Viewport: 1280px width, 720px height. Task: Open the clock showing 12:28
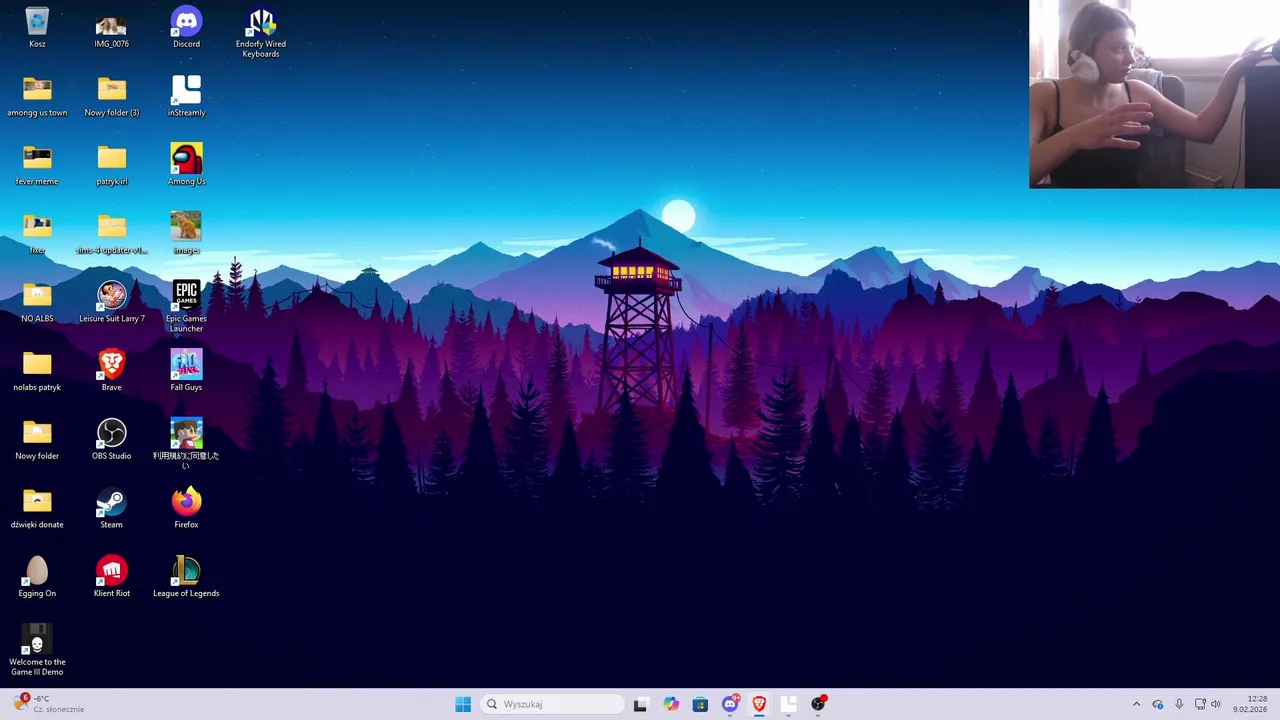tap(1250, 704)
